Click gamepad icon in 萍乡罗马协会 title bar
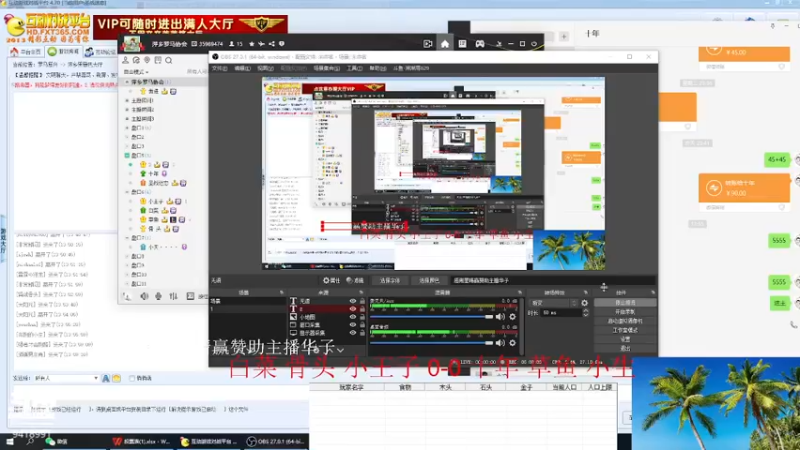The image size is (800, 450). coord(480,44)
